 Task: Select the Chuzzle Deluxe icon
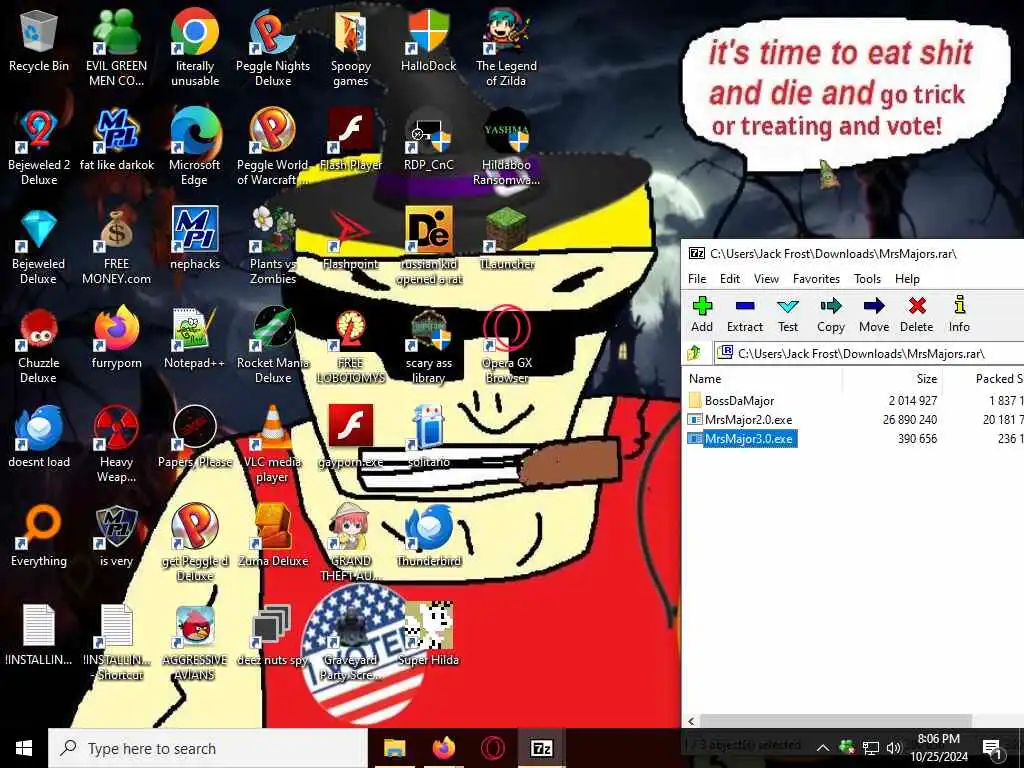tap(39, 346)
